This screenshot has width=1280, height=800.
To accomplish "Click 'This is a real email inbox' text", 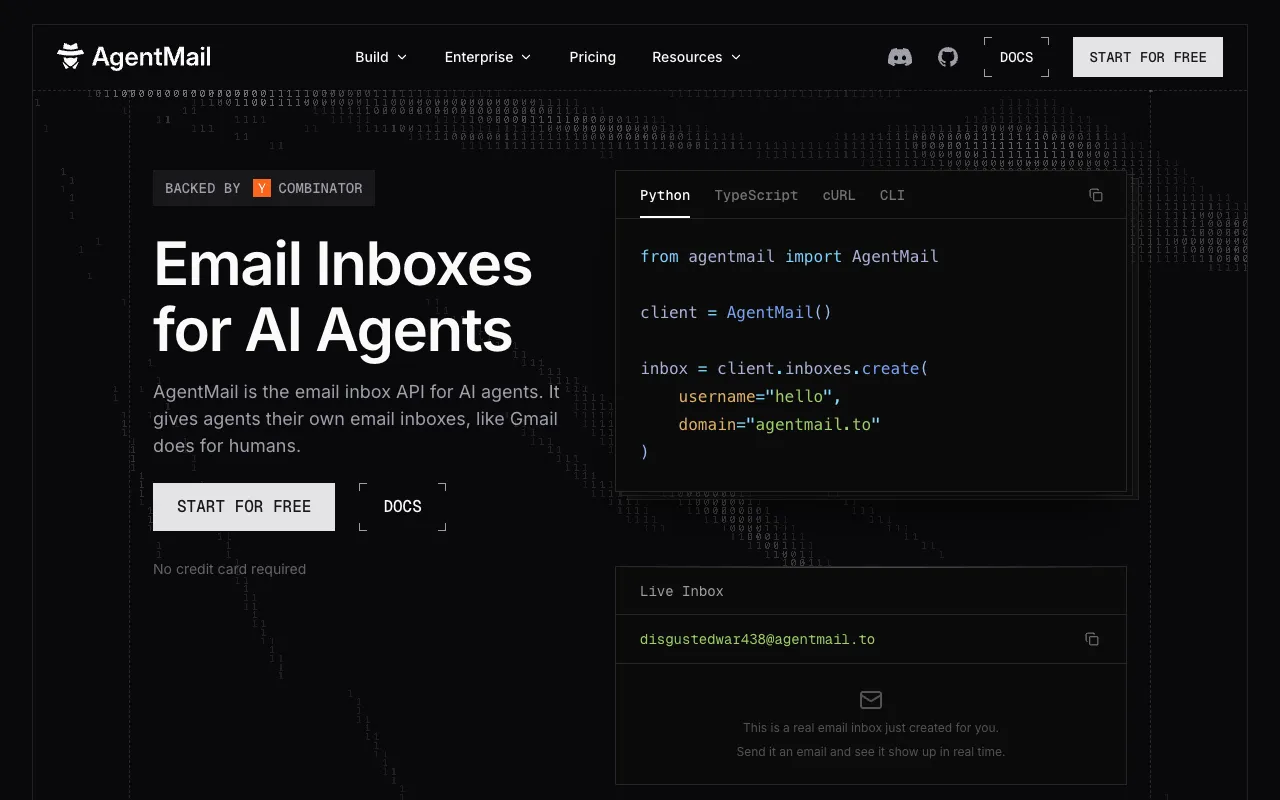I will pyautogui.click(x=871, y=728).
